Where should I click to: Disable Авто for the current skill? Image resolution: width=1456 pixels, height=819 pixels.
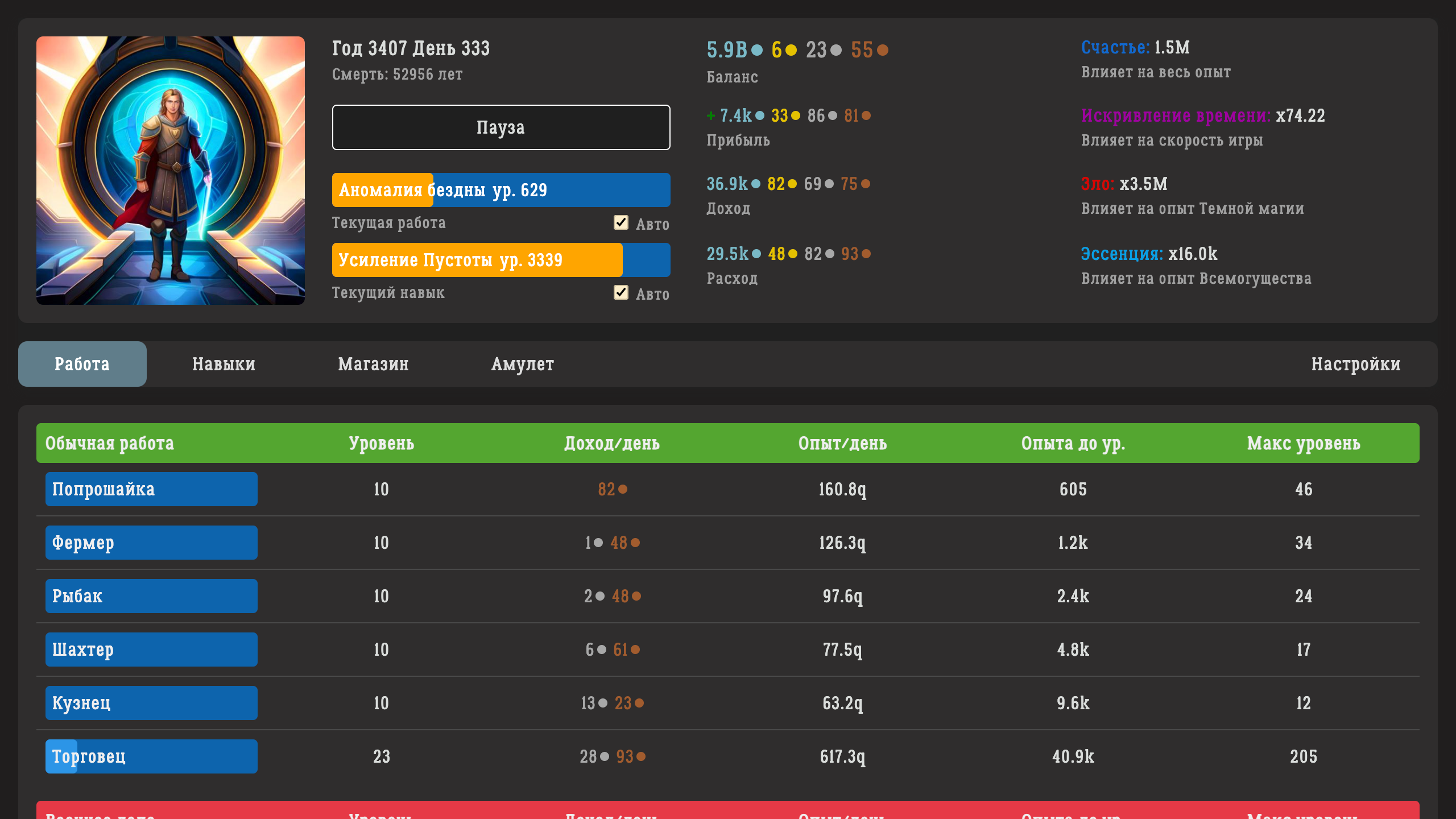621,293
